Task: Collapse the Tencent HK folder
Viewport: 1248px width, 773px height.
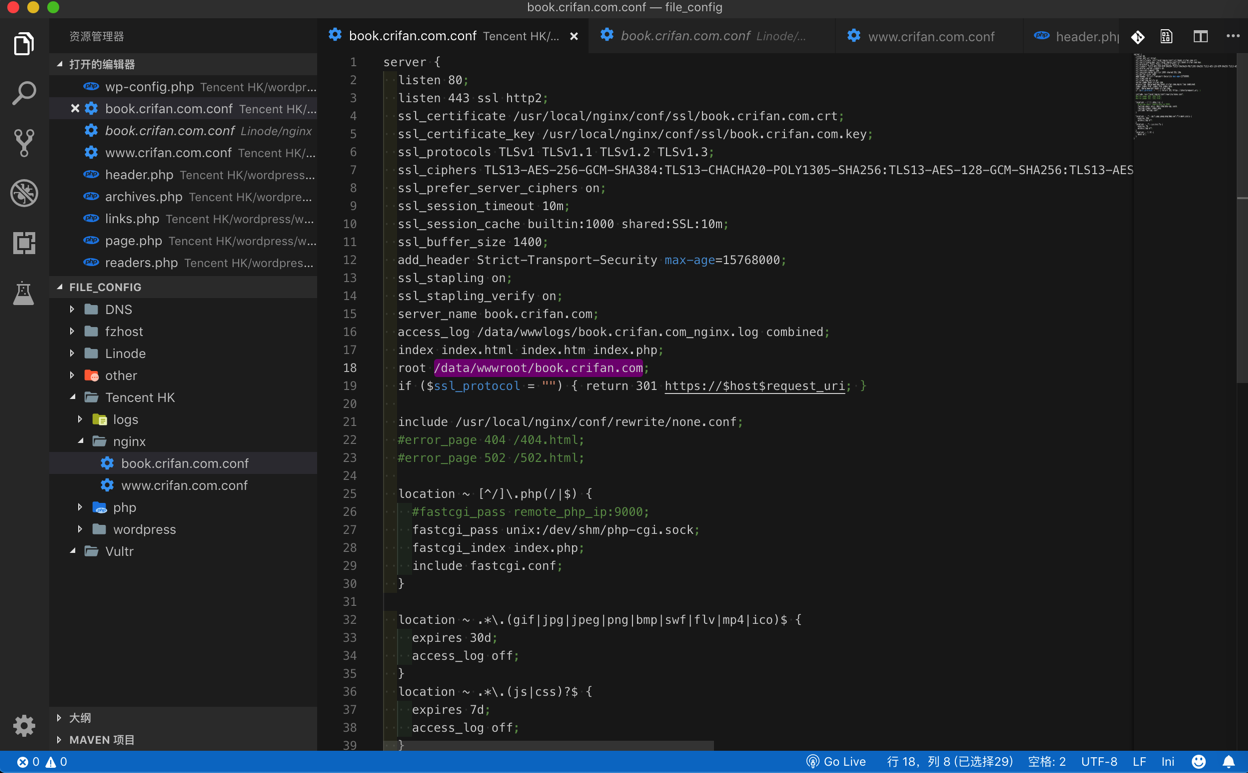Action: 139,398
